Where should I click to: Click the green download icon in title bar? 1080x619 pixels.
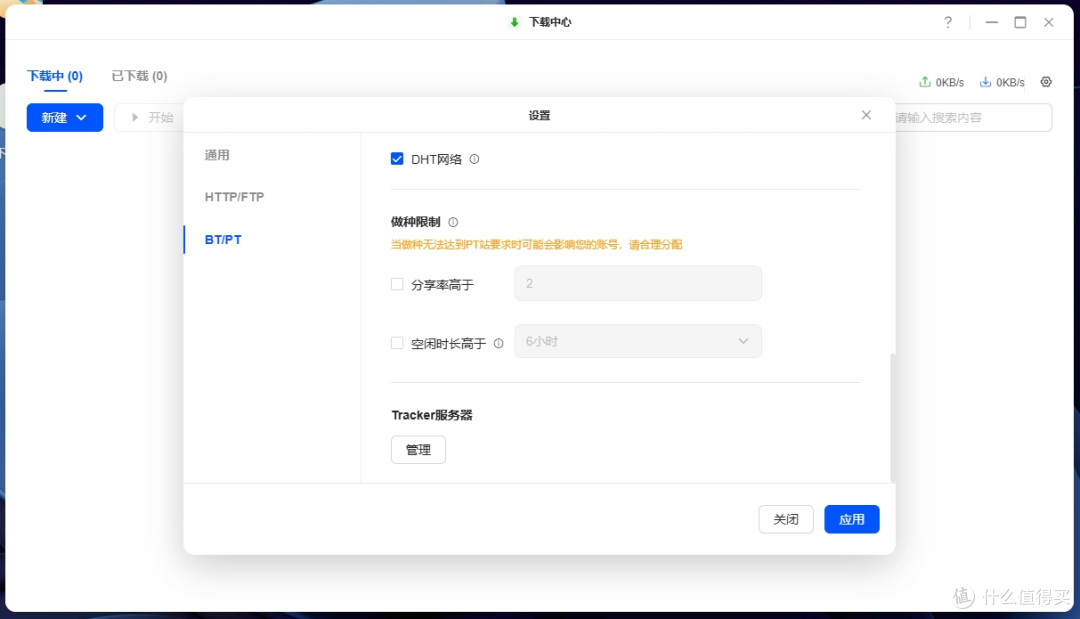tap(514, 22)
